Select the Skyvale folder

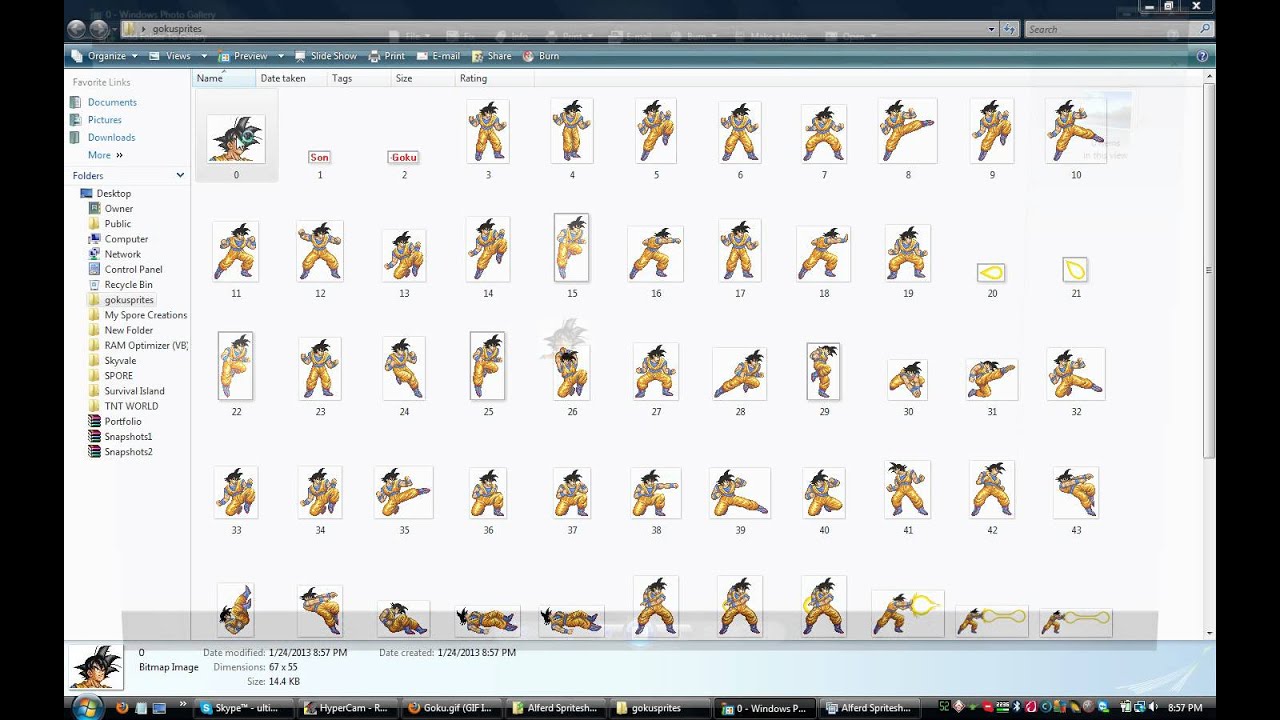coord(112,360)
